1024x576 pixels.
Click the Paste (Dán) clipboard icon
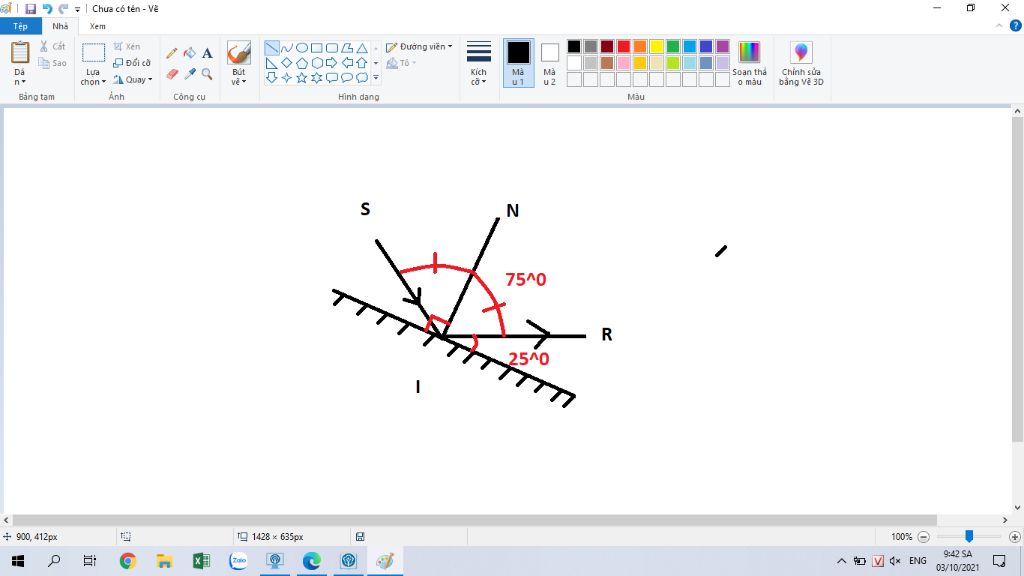(x=20, y=54)
